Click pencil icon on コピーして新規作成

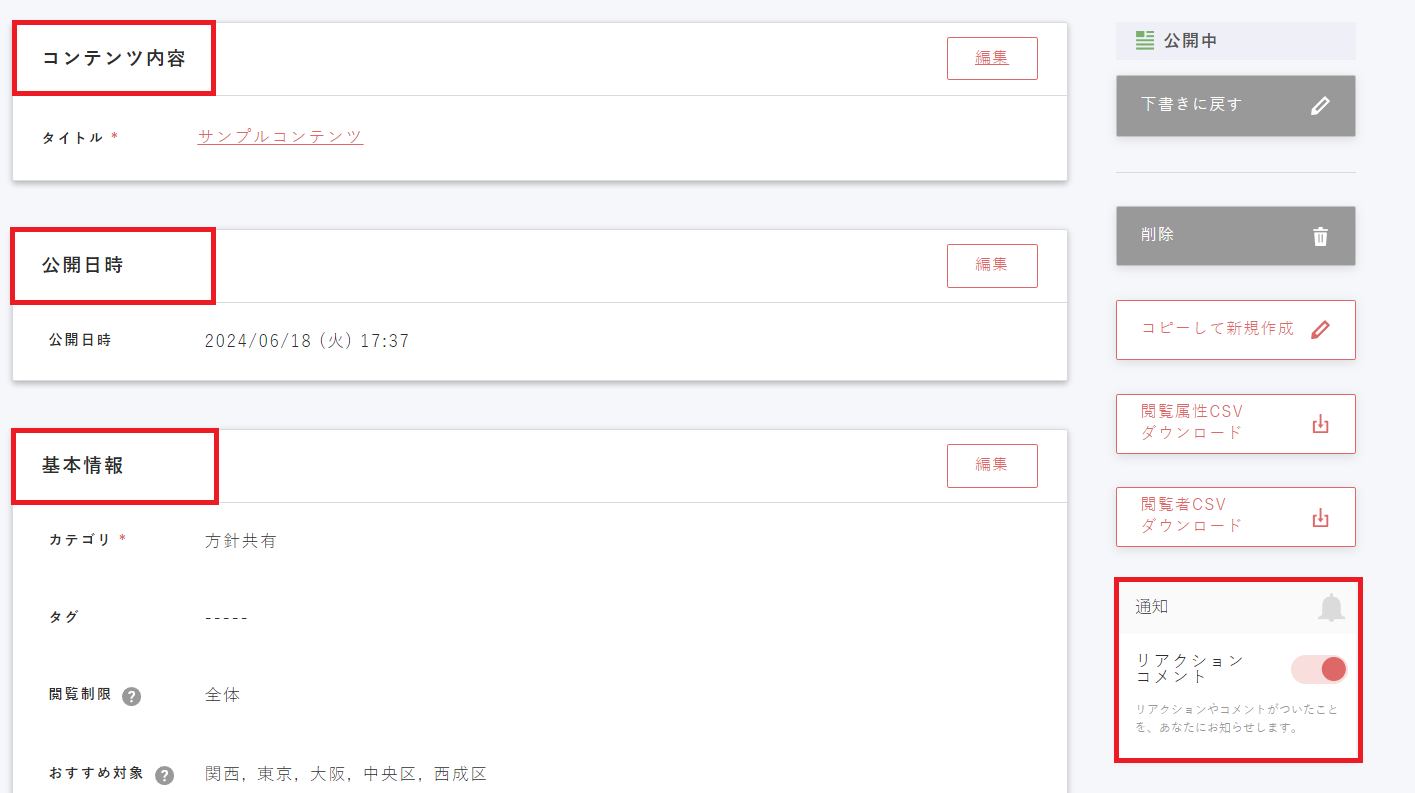pos(1320,330)
